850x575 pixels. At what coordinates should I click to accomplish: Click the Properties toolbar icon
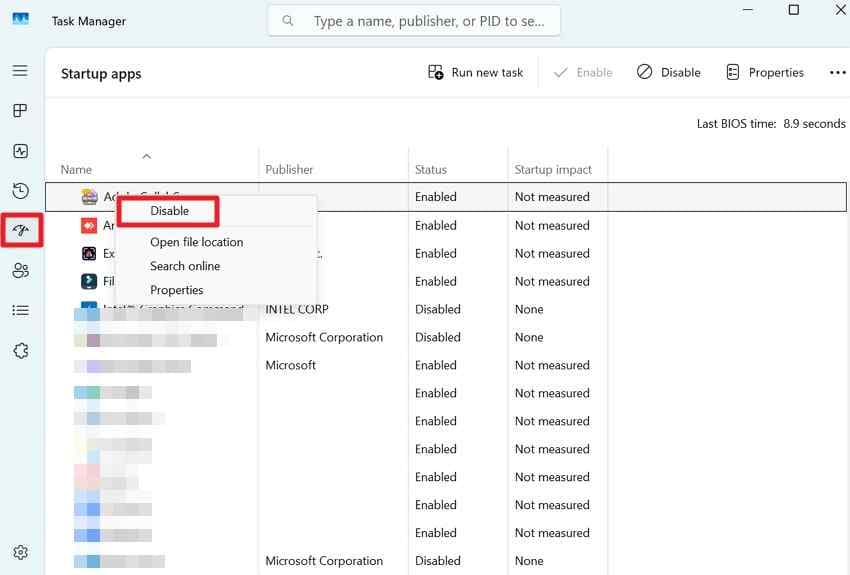(x=732, y=72)
